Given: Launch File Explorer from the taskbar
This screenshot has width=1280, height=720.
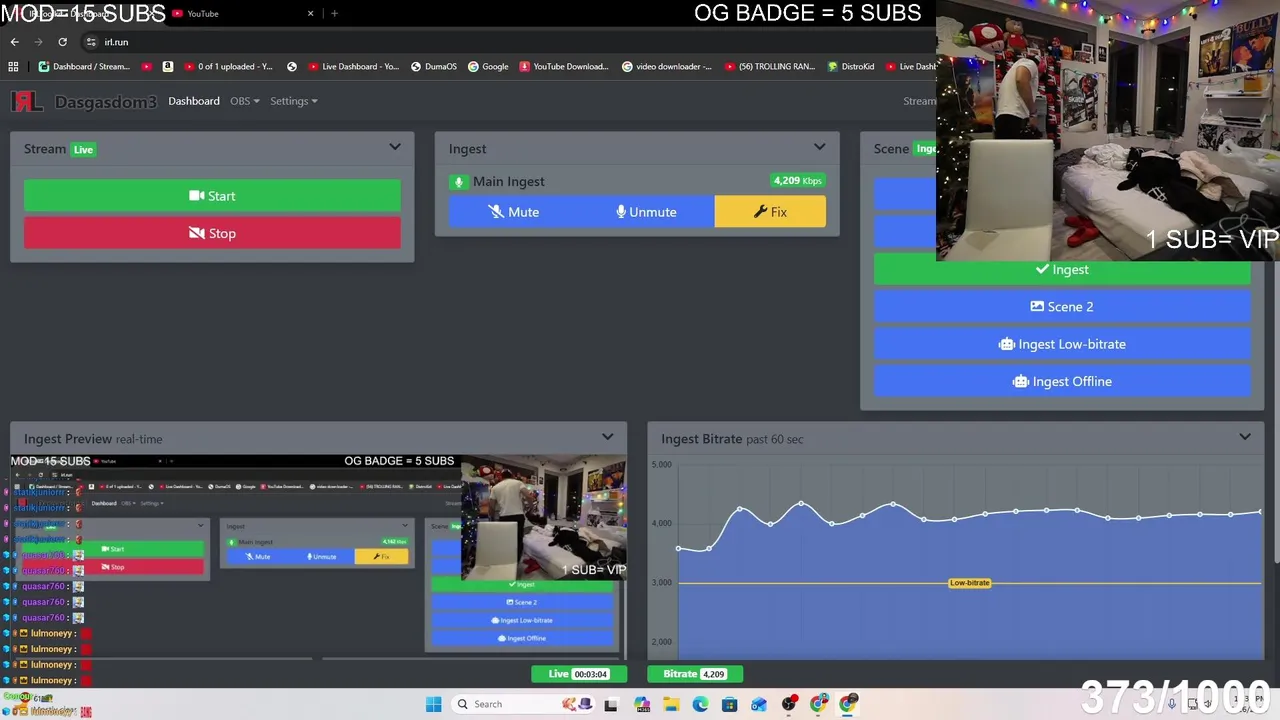Looking at the screenshot, I should tap(670, 704).
